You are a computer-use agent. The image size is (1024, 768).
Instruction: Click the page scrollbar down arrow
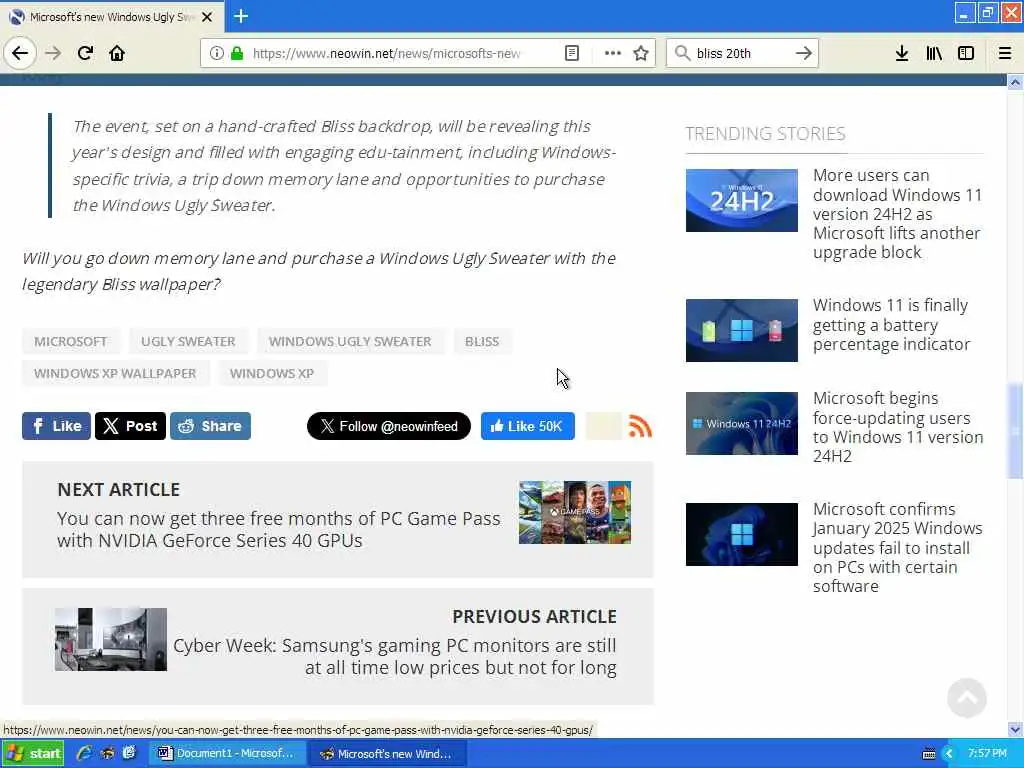pyautogui.click(x=1015, y=729)
